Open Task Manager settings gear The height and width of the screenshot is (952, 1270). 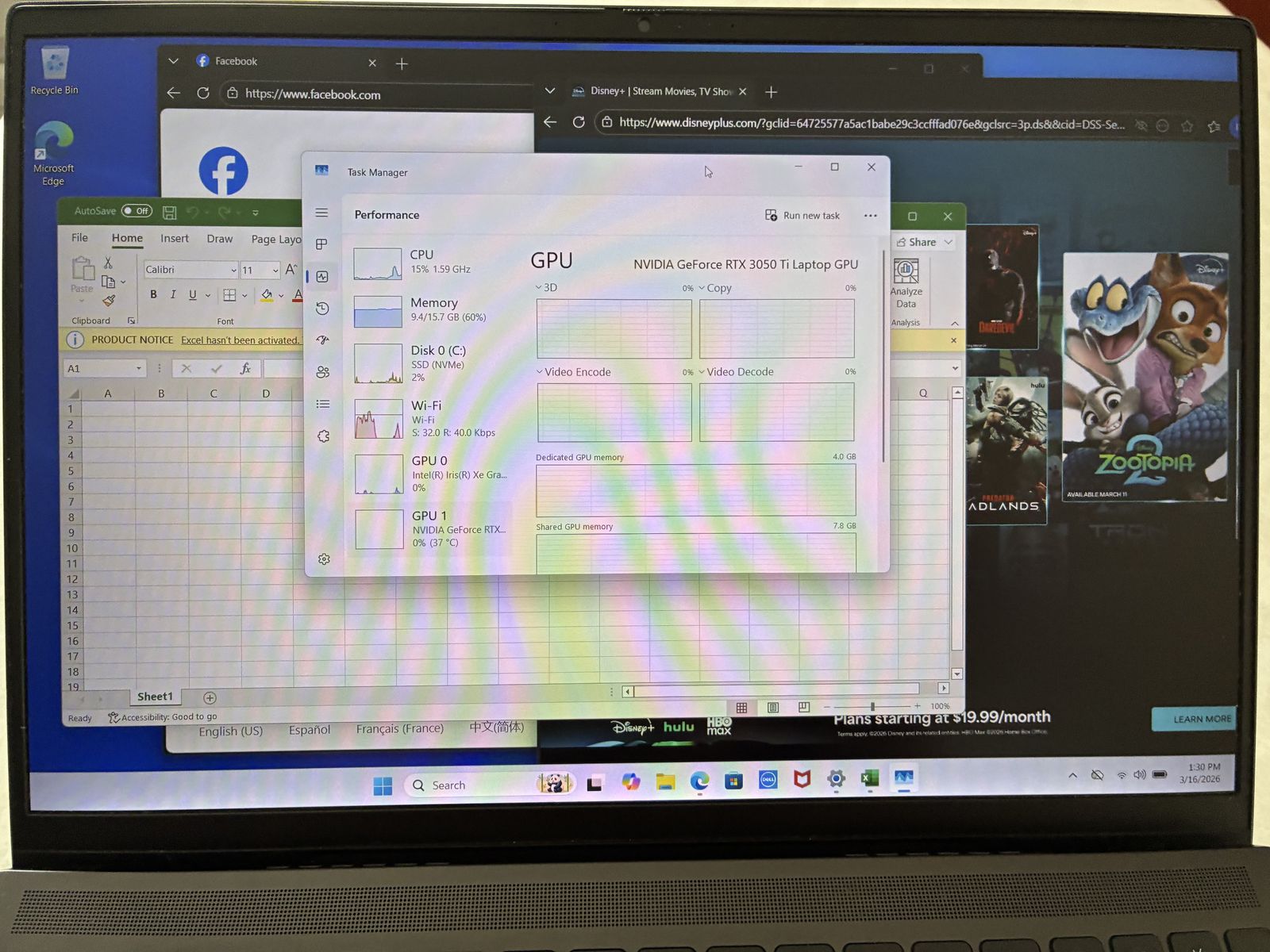324,559
